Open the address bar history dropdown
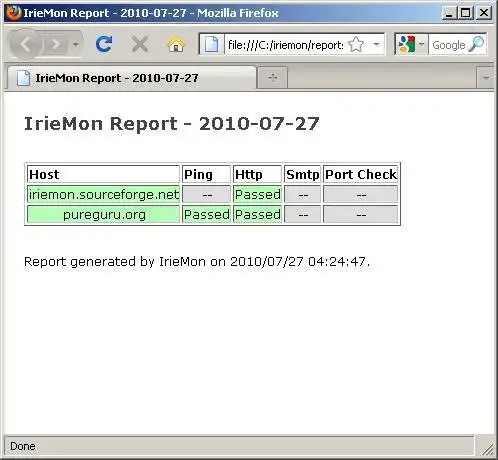Image resolution: width=498 pixels, height=460 pixels. (x=376, y=44)
